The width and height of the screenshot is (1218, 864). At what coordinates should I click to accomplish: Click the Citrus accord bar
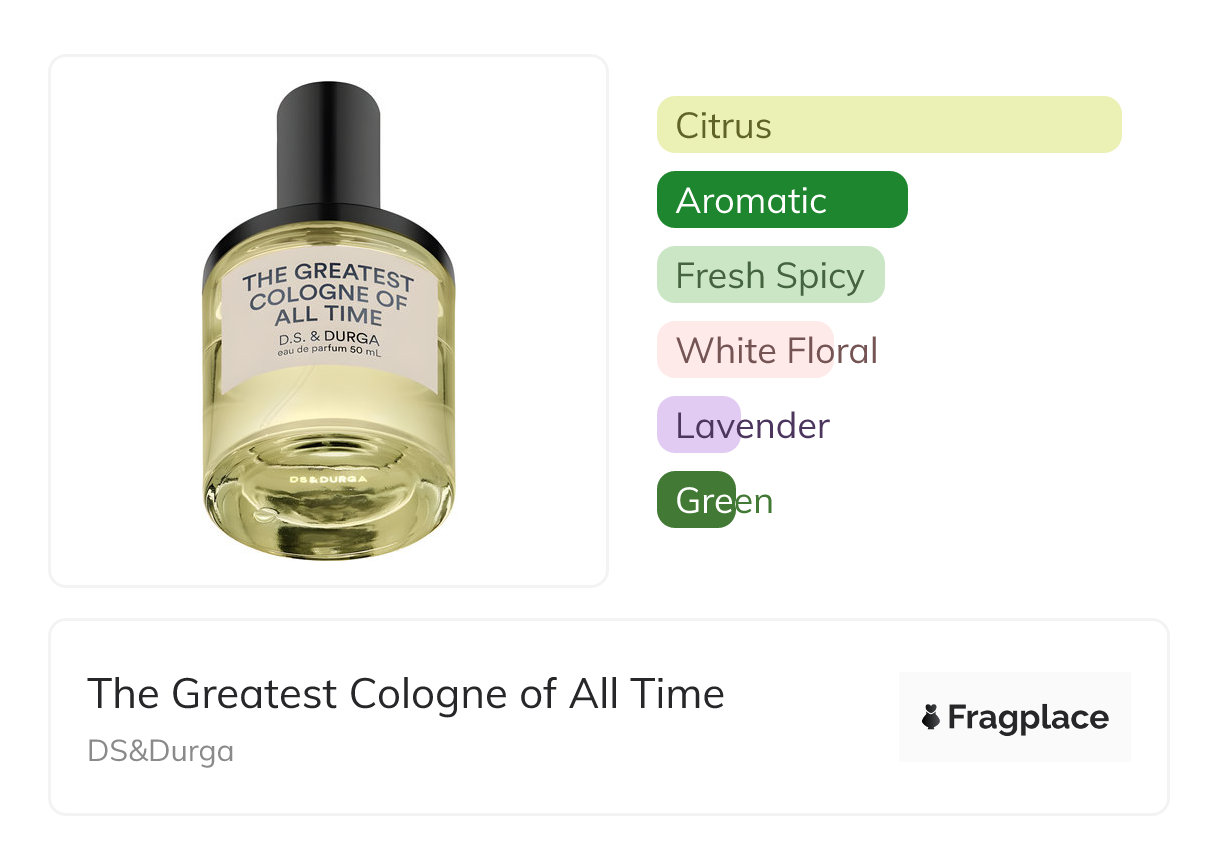tap(889, 125)
